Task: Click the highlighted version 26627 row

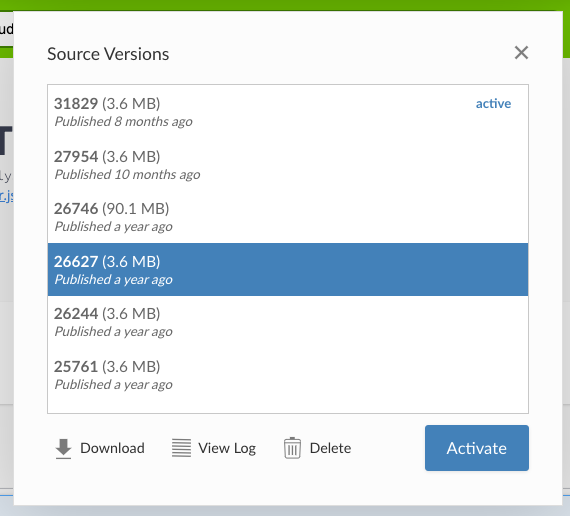Action: coord(288,269)
